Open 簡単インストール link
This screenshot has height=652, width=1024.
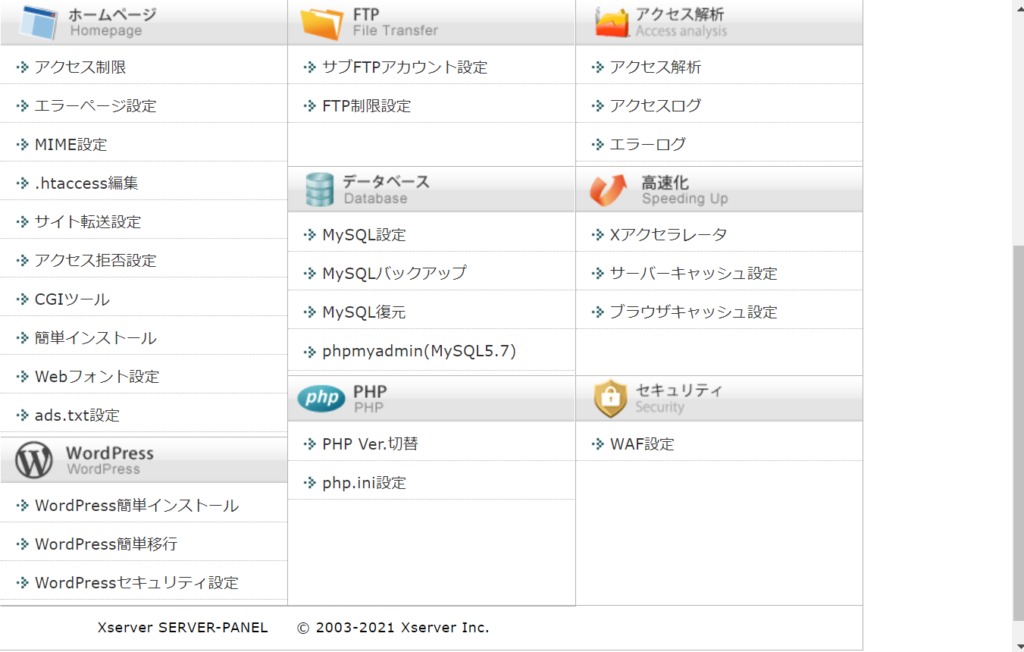(95, 338)
